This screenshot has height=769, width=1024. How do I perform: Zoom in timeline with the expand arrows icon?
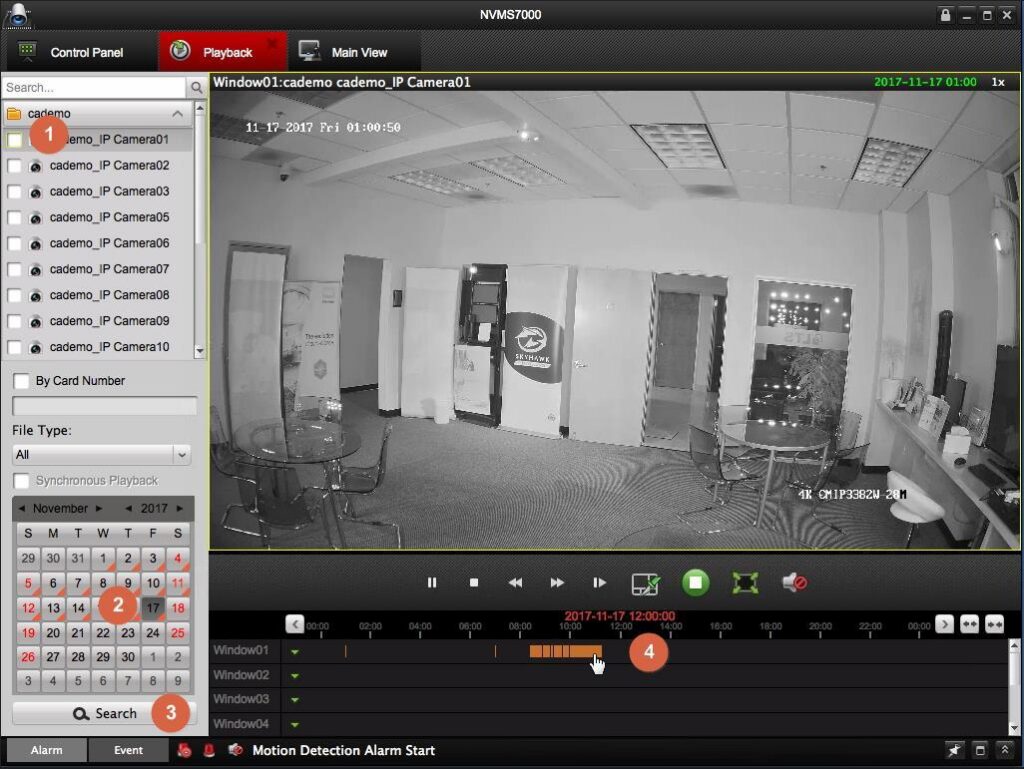970,625
